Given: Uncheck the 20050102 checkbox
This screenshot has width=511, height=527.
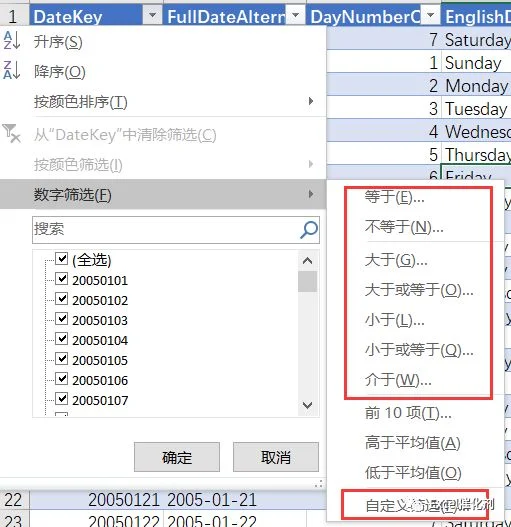Looking at the screenshot, I should 62,298.
